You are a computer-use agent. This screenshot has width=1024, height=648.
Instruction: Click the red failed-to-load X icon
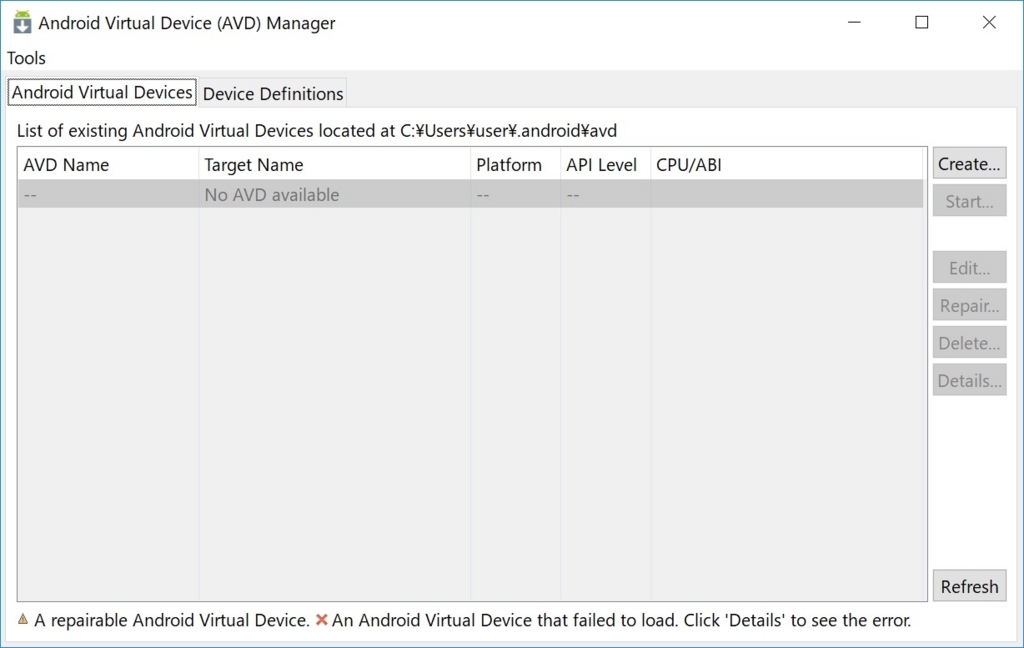click(x=321, y=619)
